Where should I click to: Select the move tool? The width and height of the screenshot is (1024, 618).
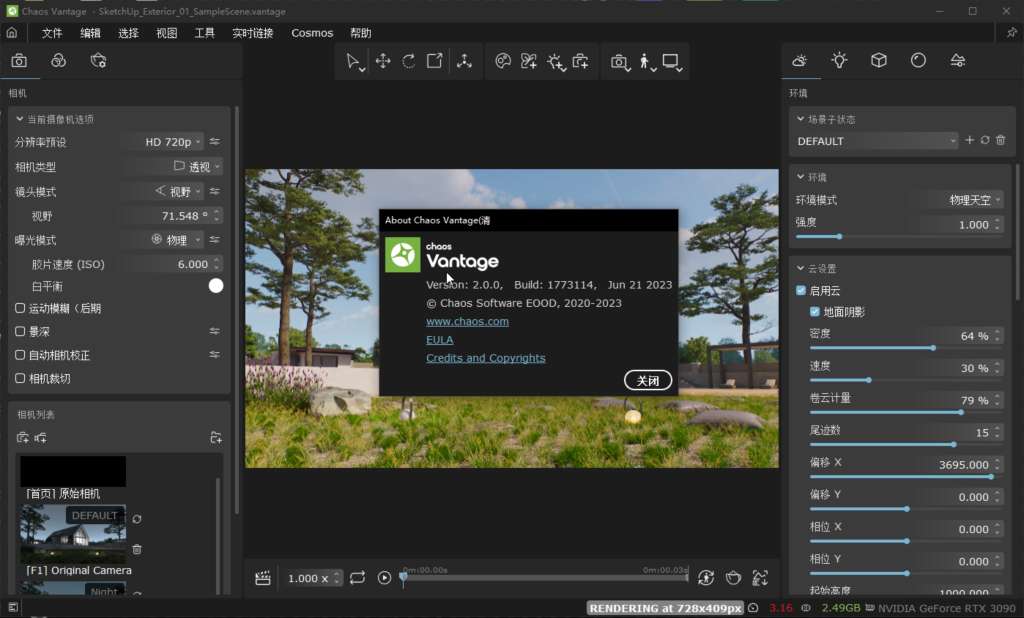click(383, 61)
